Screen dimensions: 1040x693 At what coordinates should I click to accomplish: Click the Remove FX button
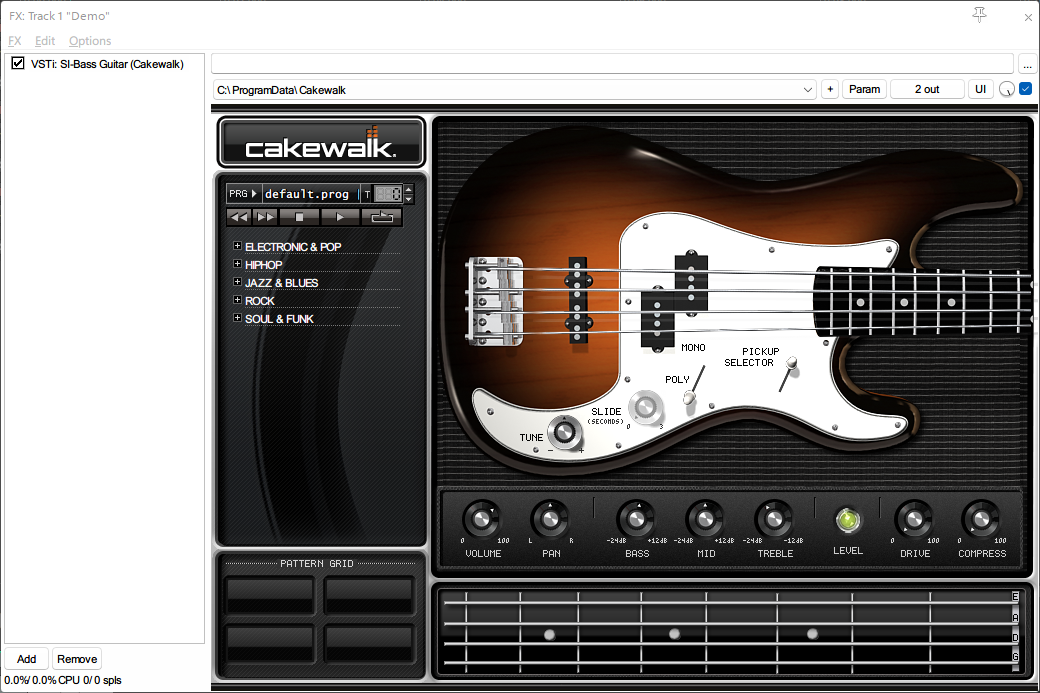77,659
